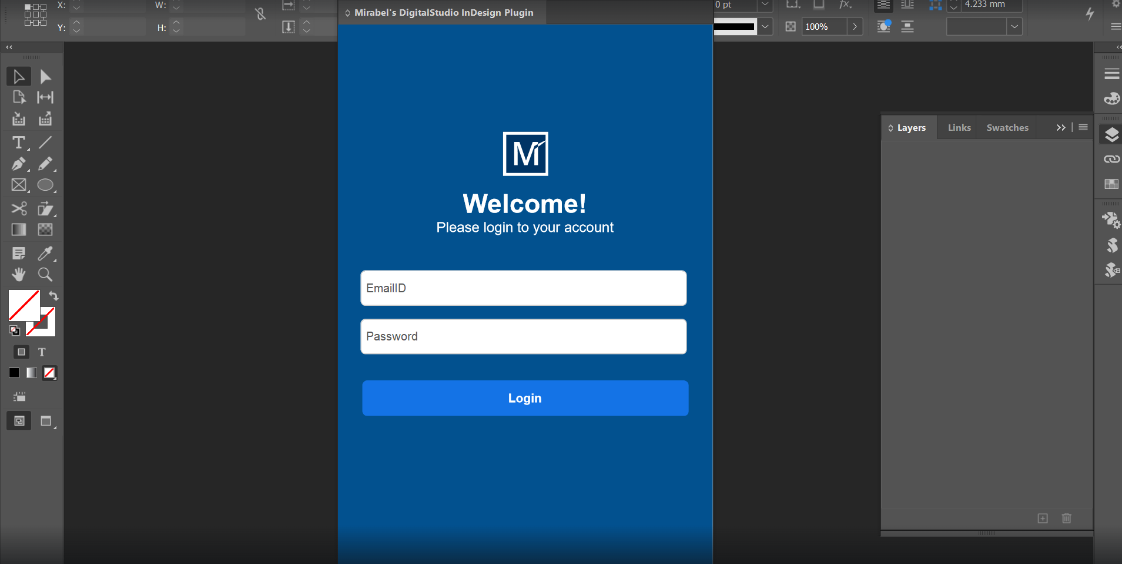Collapse the plugin panel title arrows
The width and height of the screenshot is (1122, 564).
[348, 13]
